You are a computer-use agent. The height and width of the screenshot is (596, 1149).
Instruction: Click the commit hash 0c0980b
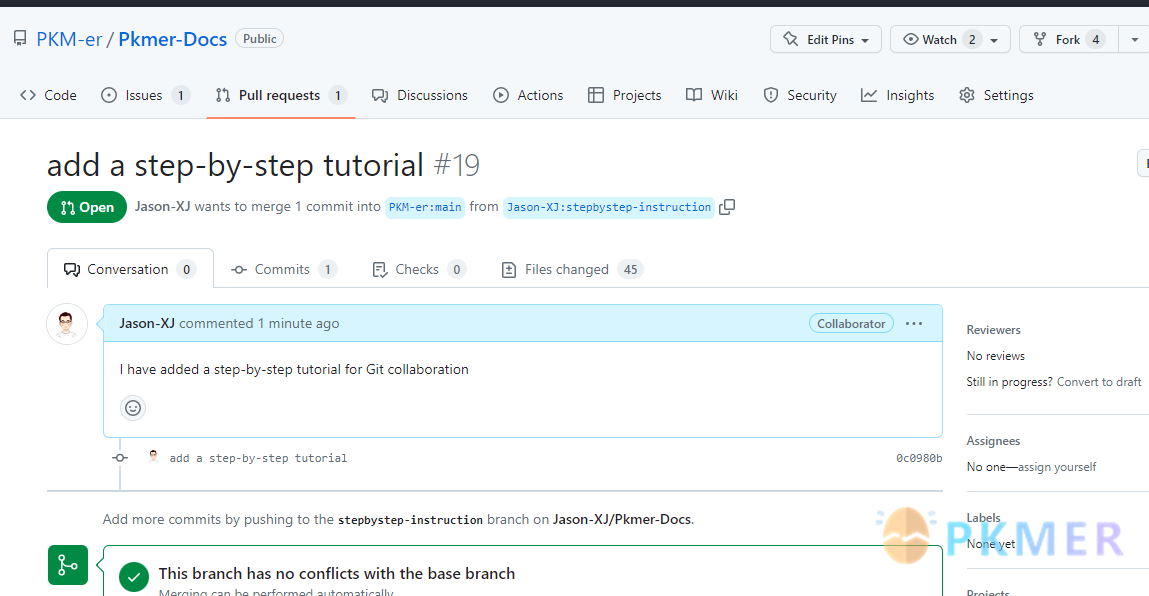919,458
